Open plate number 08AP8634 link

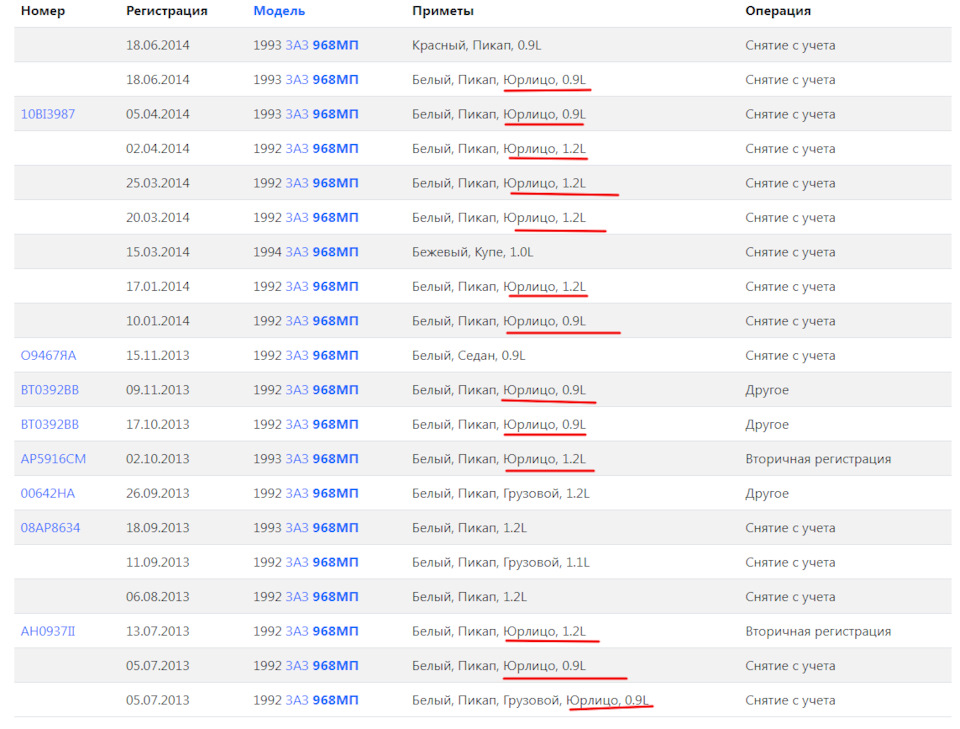(50, 528)
